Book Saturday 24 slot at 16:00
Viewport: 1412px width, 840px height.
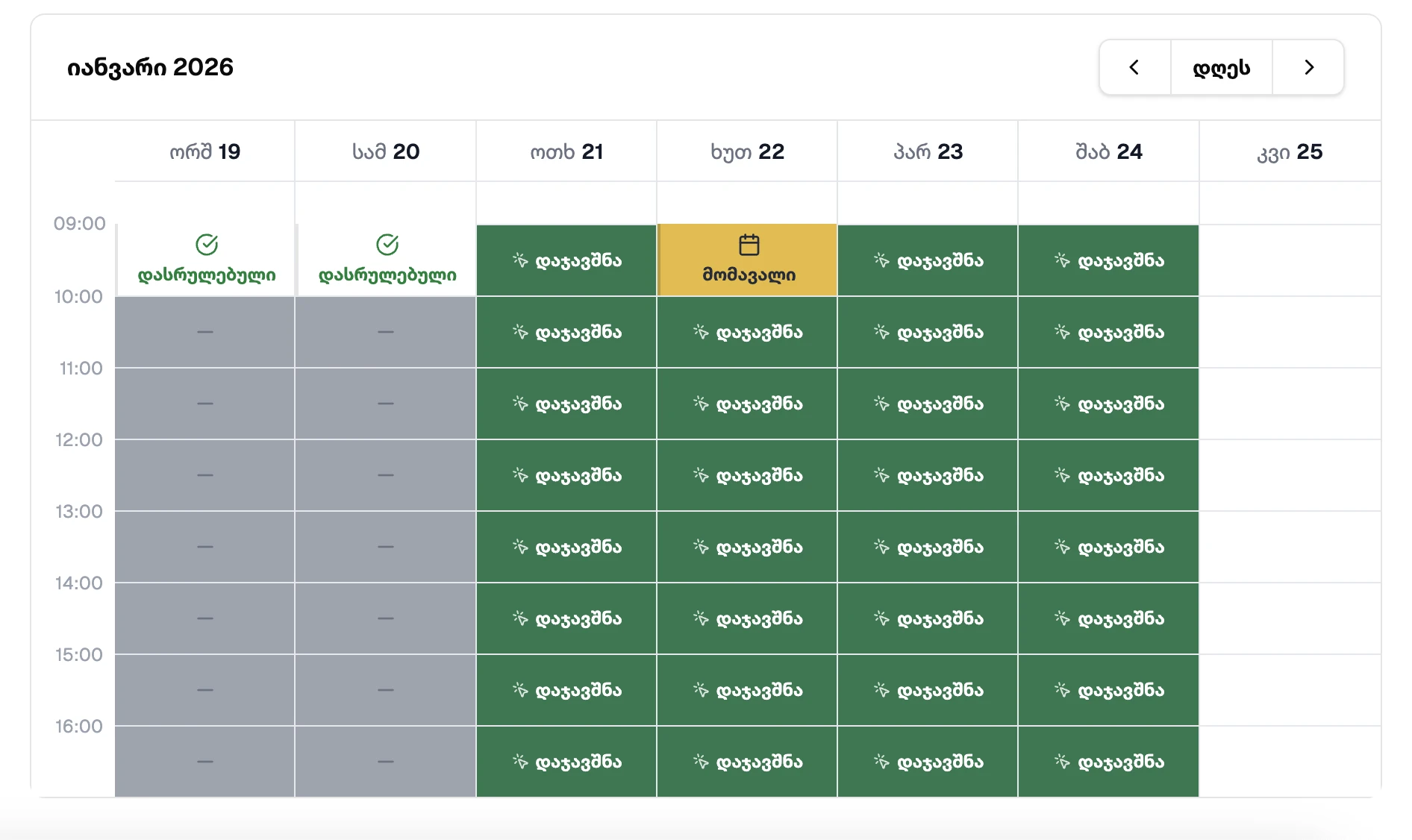pyautogui.click(x=1109, y=762)
